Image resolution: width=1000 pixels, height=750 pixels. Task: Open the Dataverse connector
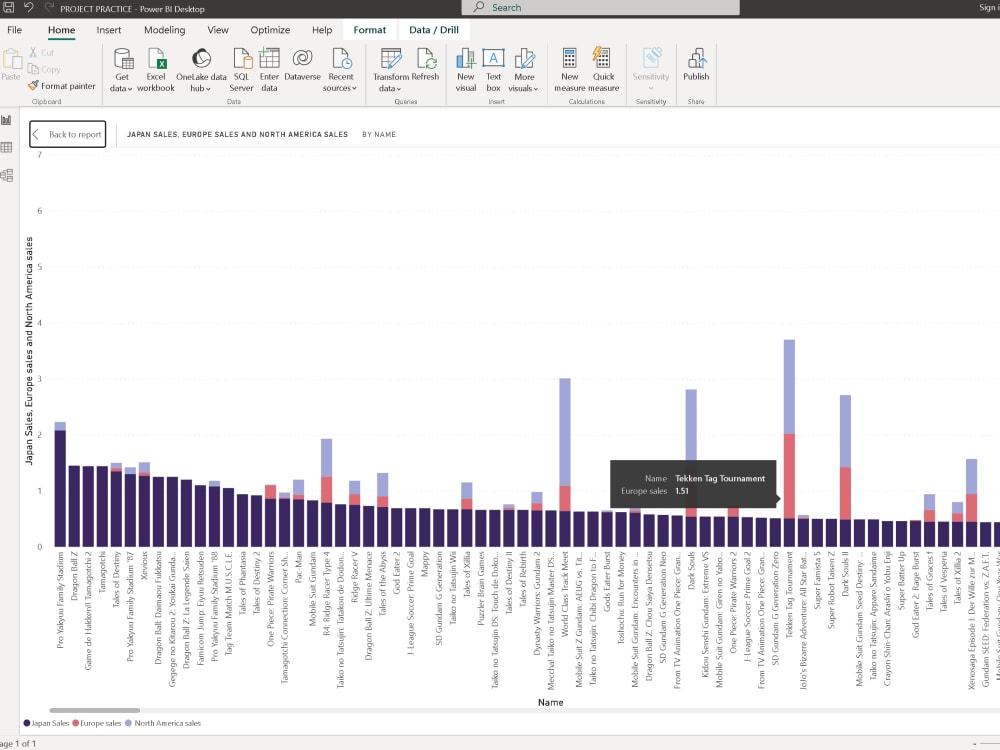tap(302, 68)
